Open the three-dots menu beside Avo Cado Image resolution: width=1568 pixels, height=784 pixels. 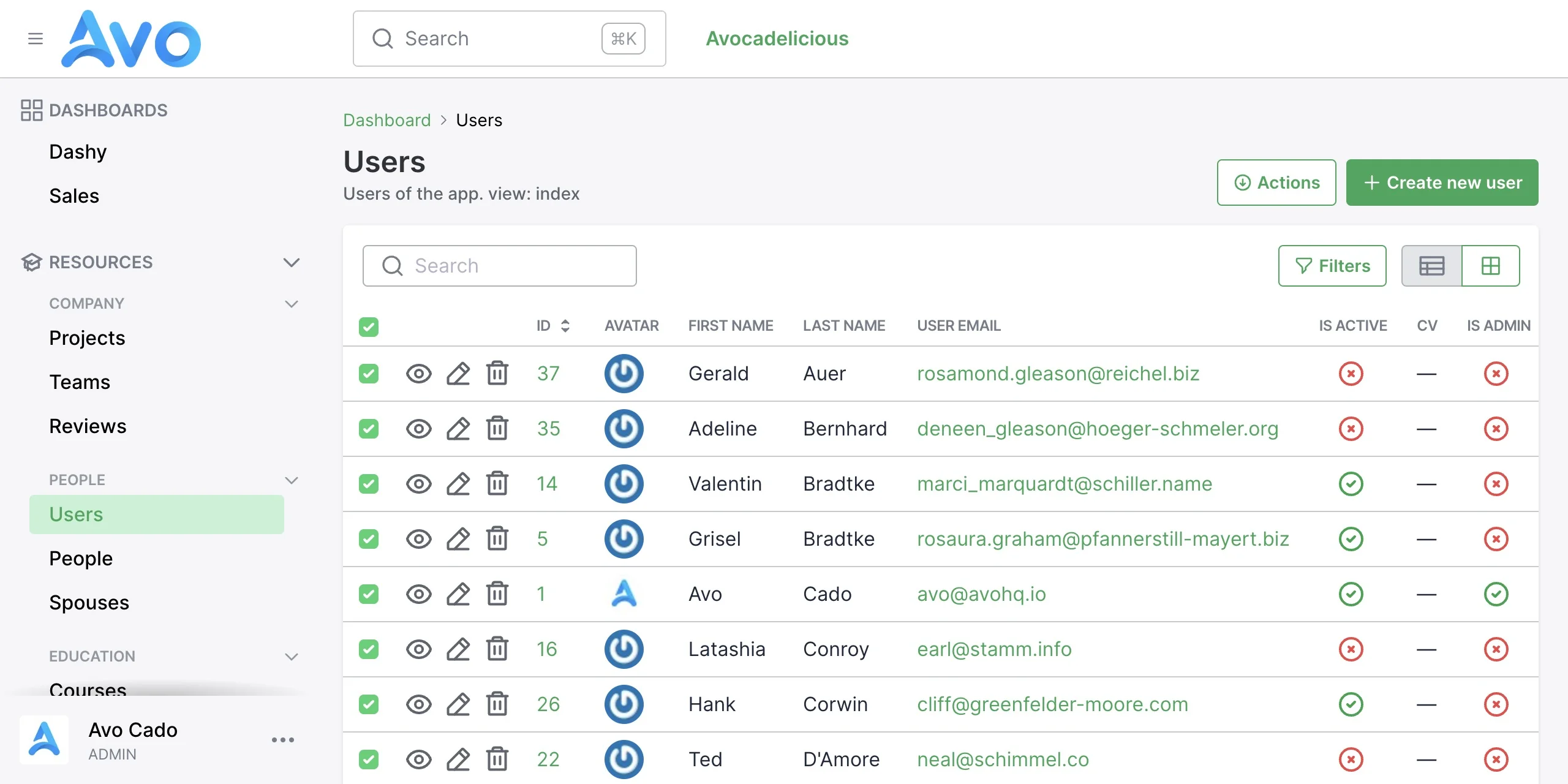283,740
